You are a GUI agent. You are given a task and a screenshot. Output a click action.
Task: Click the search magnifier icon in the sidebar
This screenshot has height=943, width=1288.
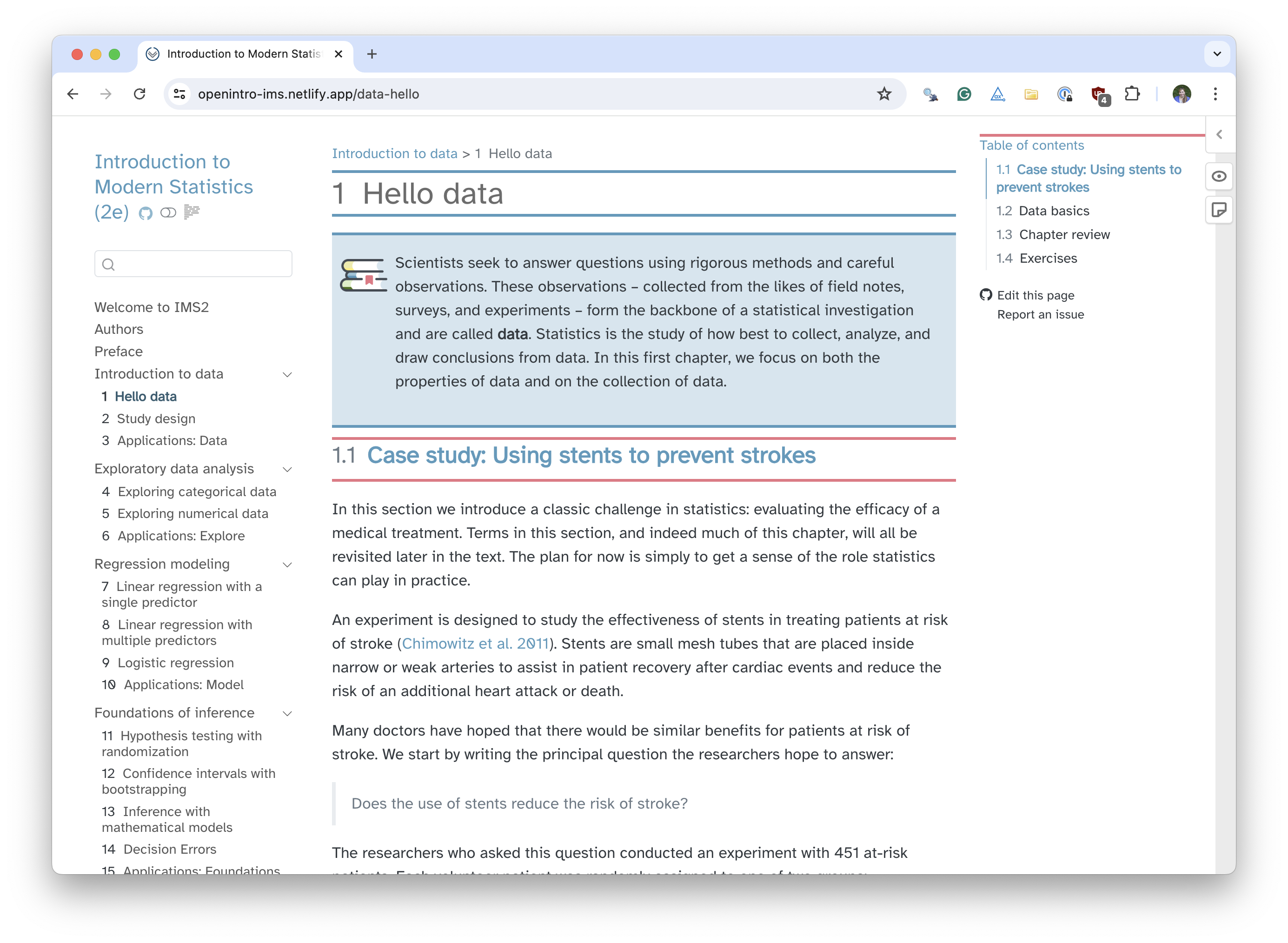108,264
